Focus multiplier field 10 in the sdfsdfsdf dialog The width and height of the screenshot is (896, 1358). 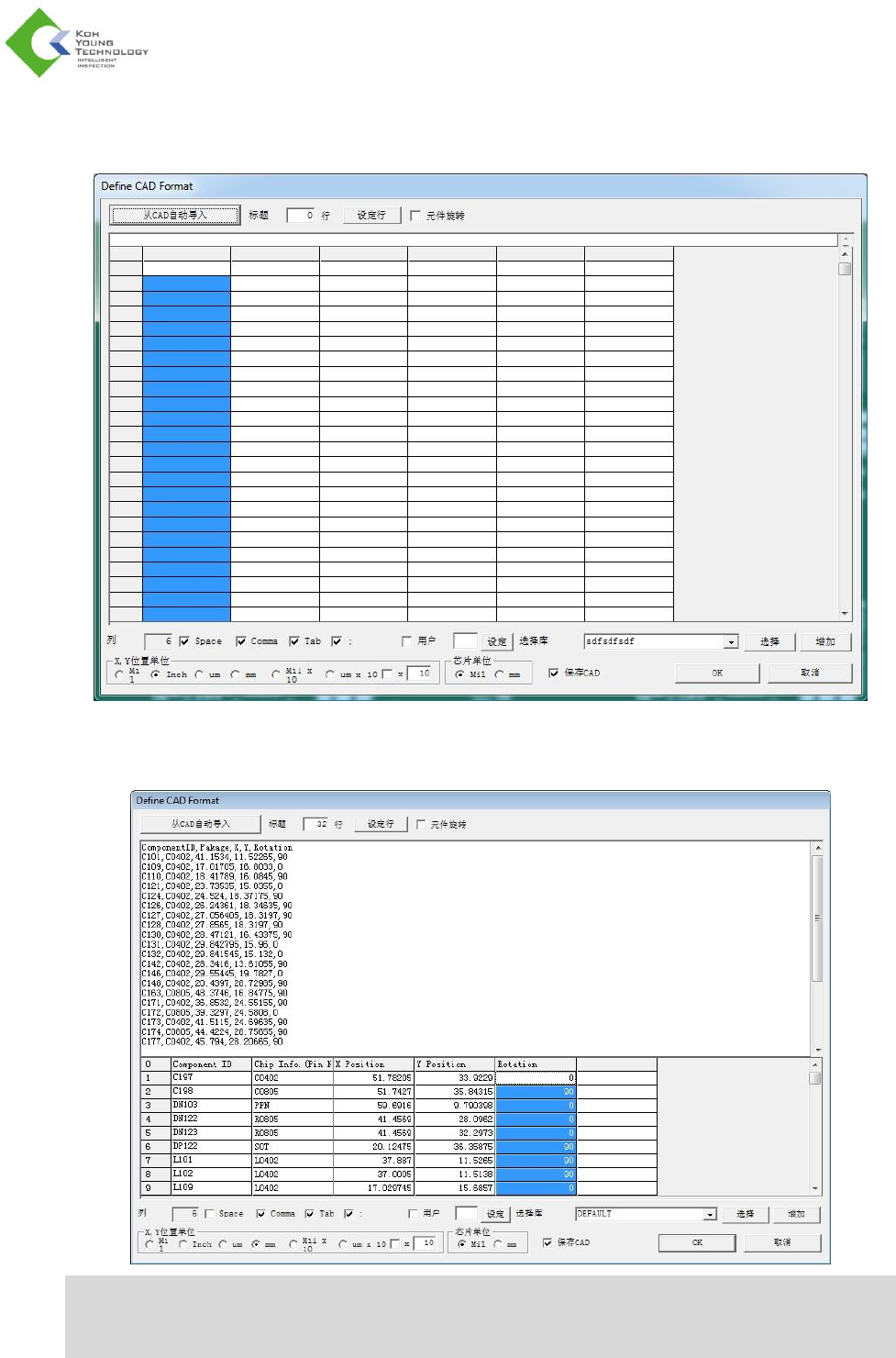tap(420, 673)
